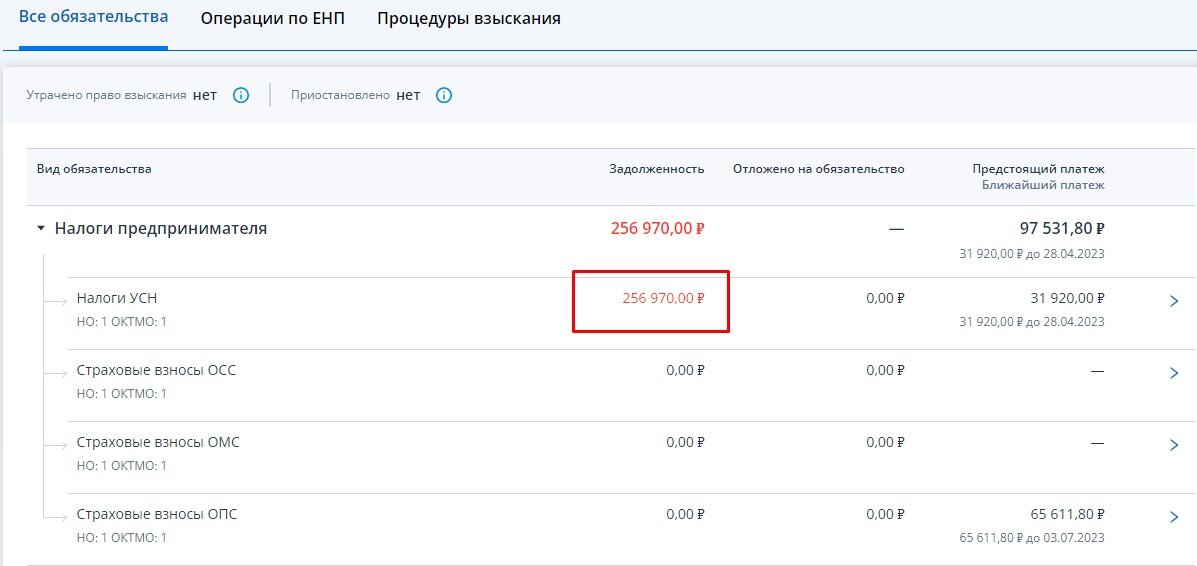Select Страховые взносы ОМС row label
Image resolution: width=1197 pixels, height=566 pixels.
[x=158, y=441]
